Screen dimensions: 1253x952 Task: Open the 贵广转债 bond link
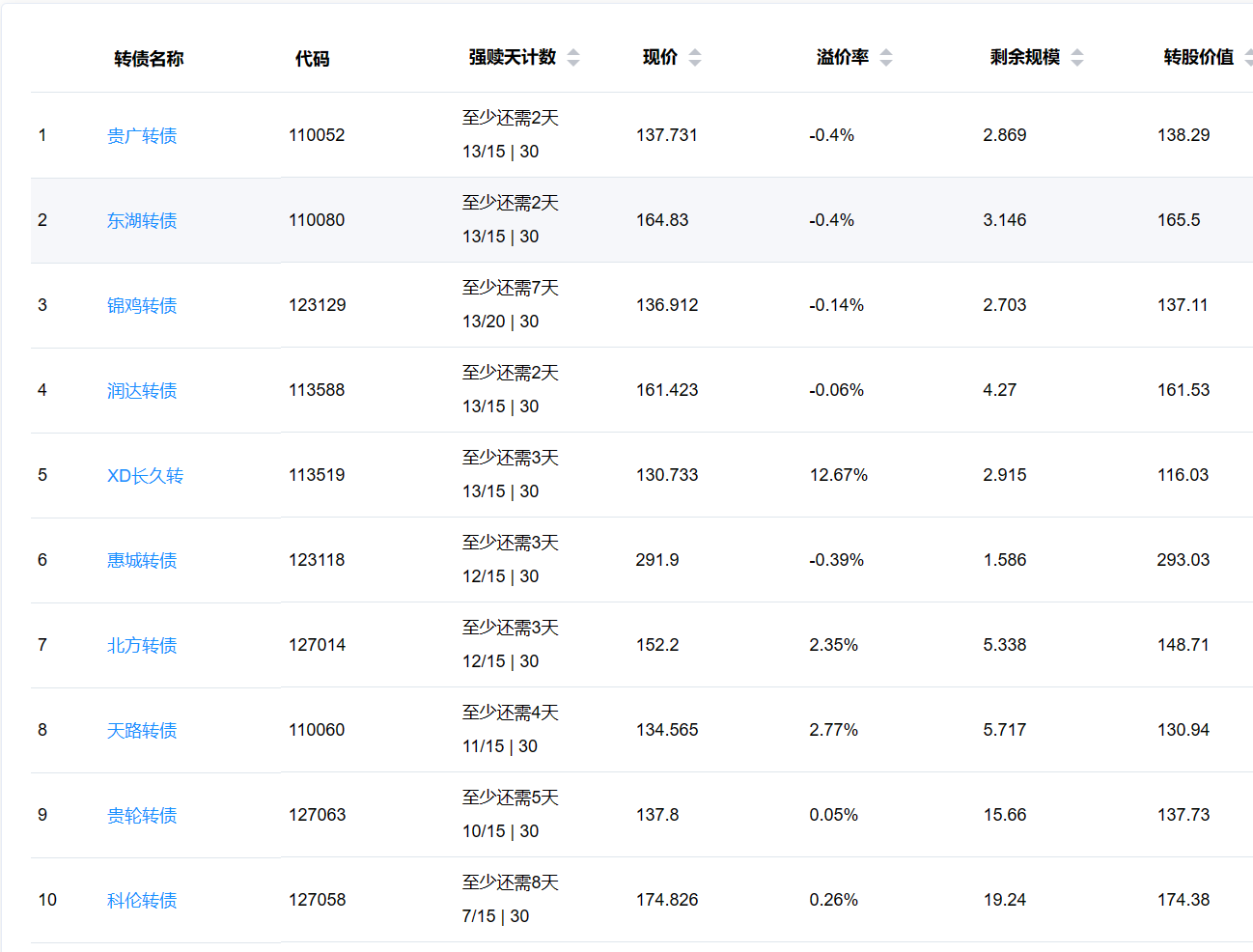[142, 136]
